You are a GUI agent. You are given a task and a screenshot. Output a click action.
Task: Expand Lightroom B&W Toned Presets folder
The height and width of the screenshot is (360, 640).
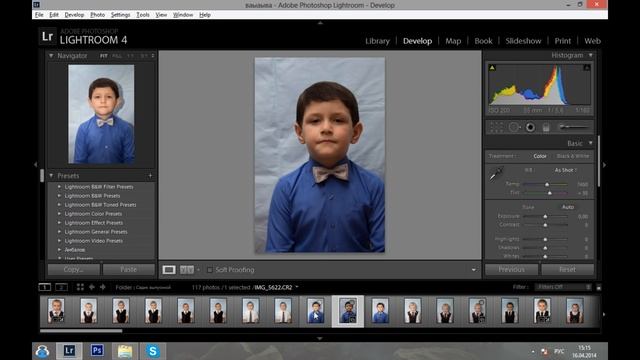point(59,204)
